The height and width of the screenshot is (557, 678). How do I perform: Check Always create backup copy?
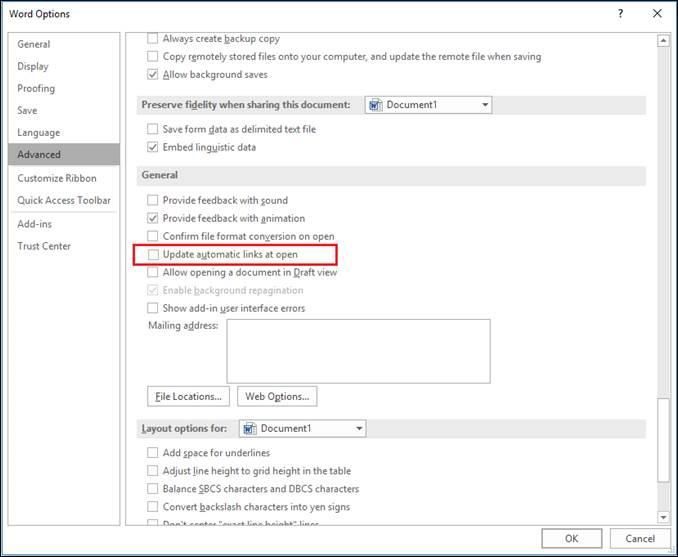tap(153, 39)
